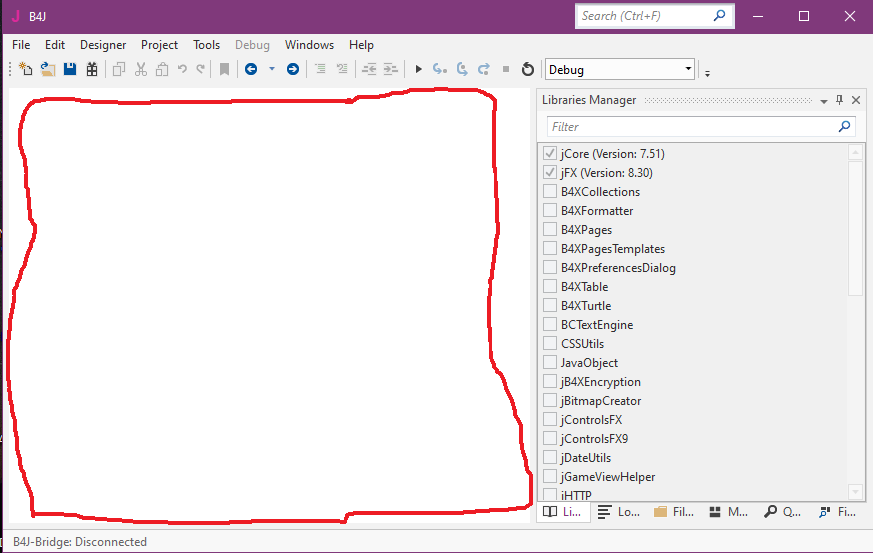Run the project with the play icon

click(x=419, y=69)
